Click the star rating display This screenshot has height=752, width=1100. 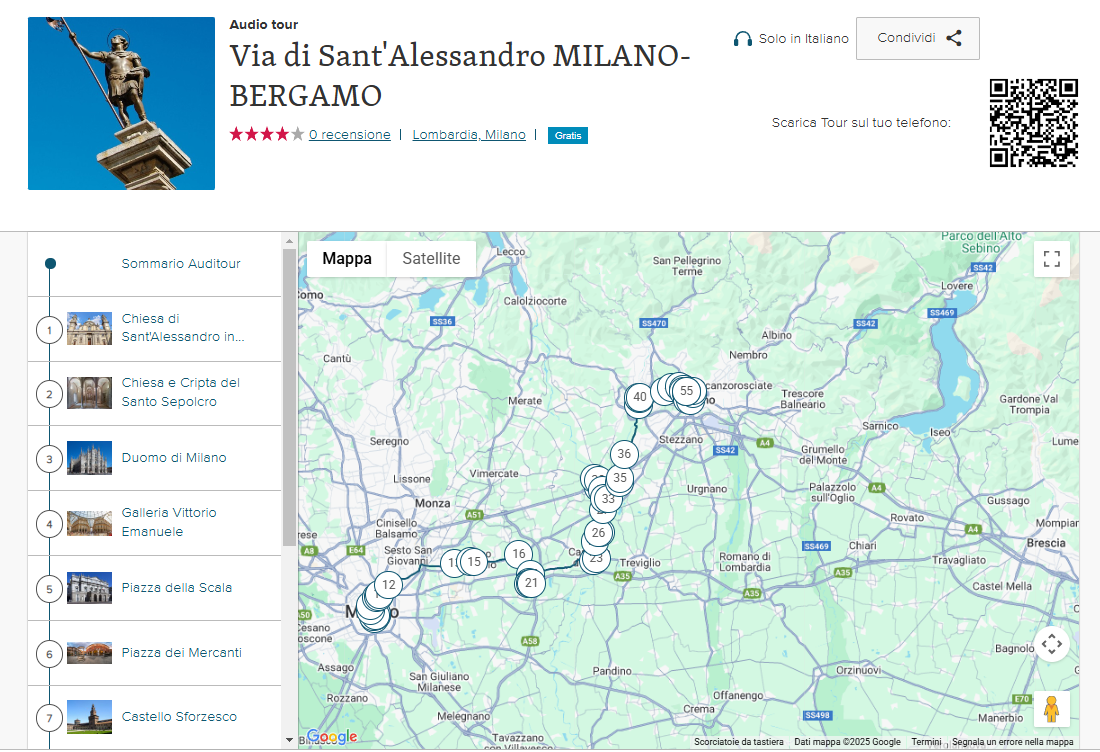pos(267,134)
